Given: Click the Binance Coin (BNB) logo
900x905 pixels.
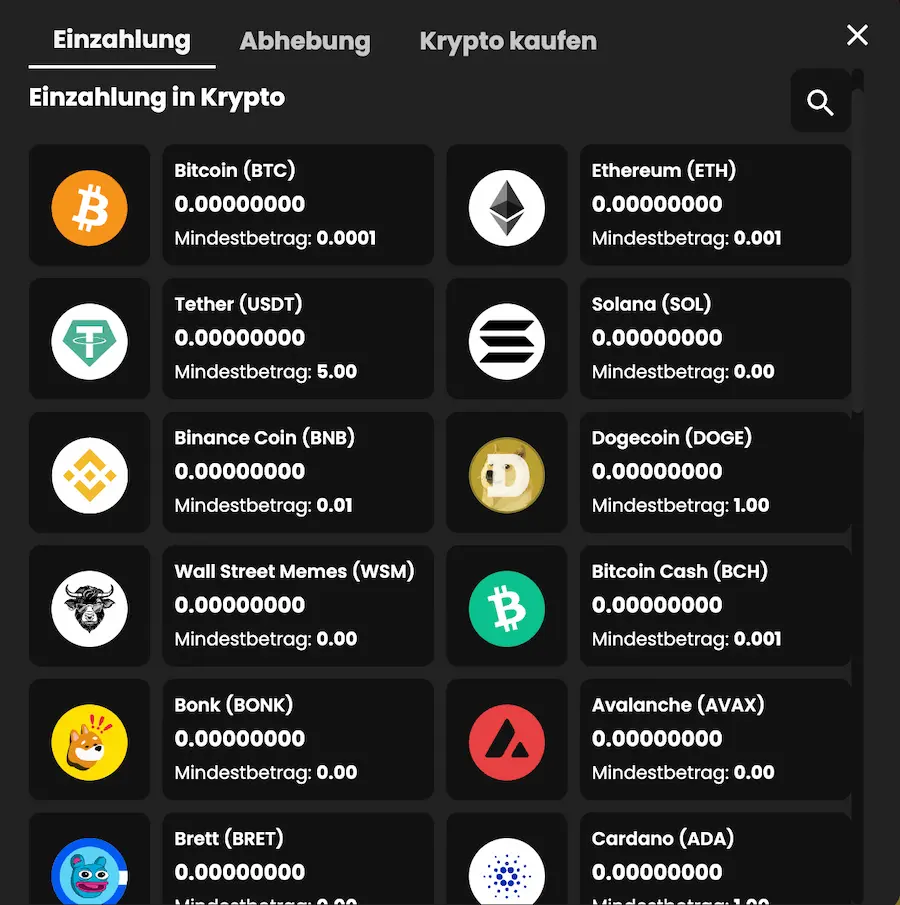Looking at the screenshot, I should tap(89, 472).
